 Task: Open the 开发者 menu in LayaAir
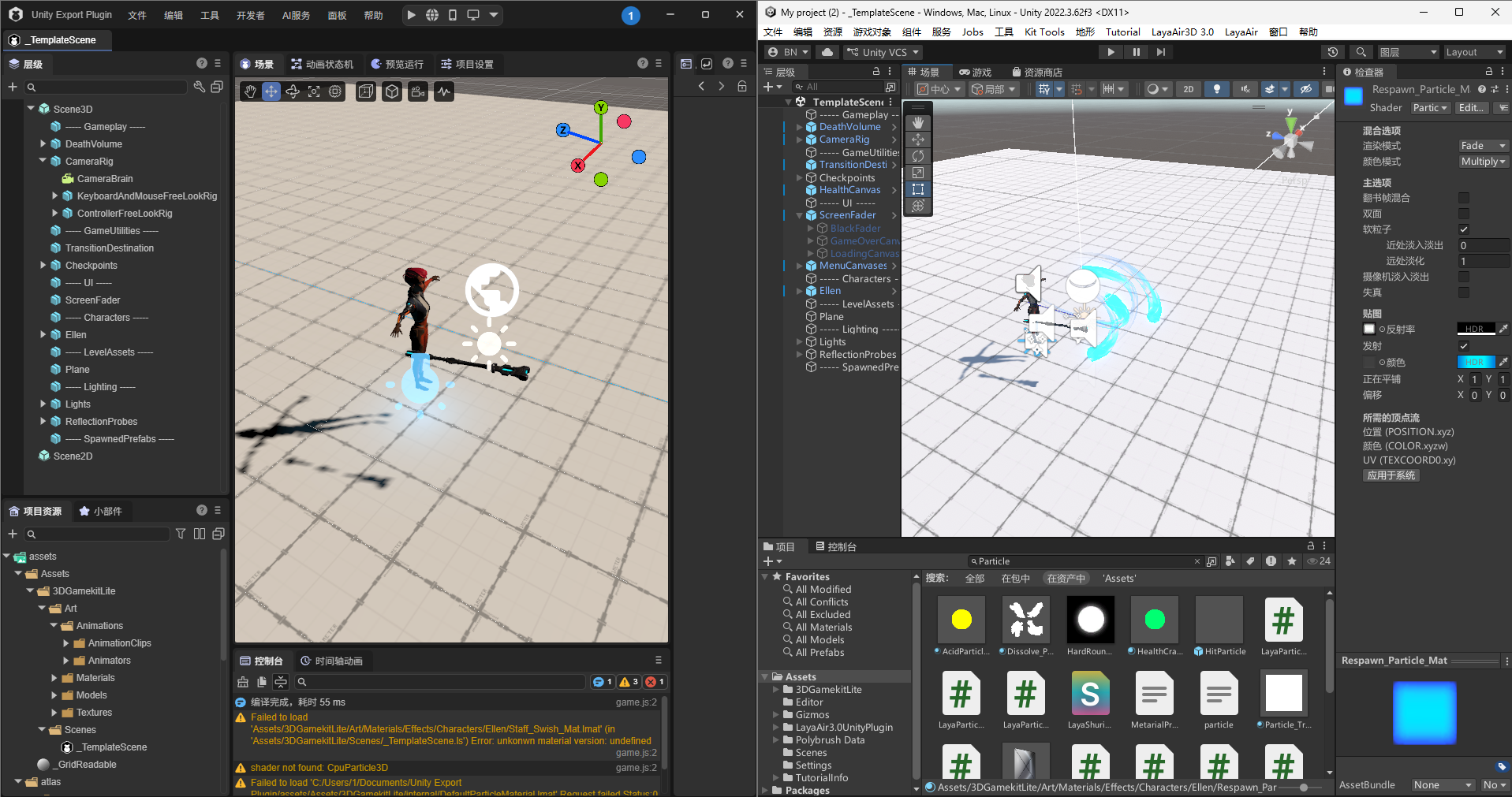click(x=251, y=15)
